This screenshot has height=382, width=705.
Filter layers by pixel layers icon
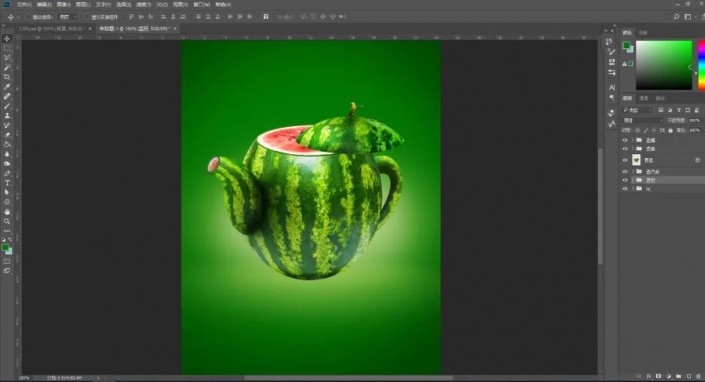(660, 110)
